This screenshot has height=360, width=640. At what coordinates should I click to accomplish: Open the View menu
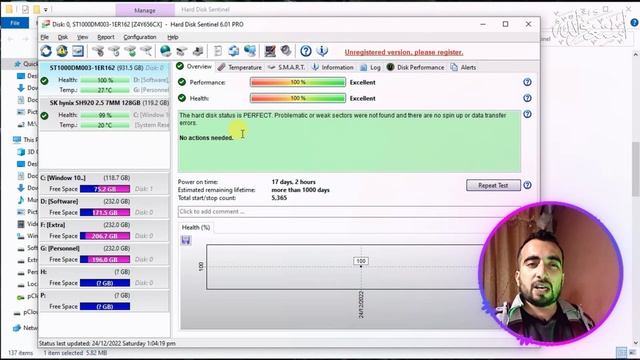click(x=82, y=37)
